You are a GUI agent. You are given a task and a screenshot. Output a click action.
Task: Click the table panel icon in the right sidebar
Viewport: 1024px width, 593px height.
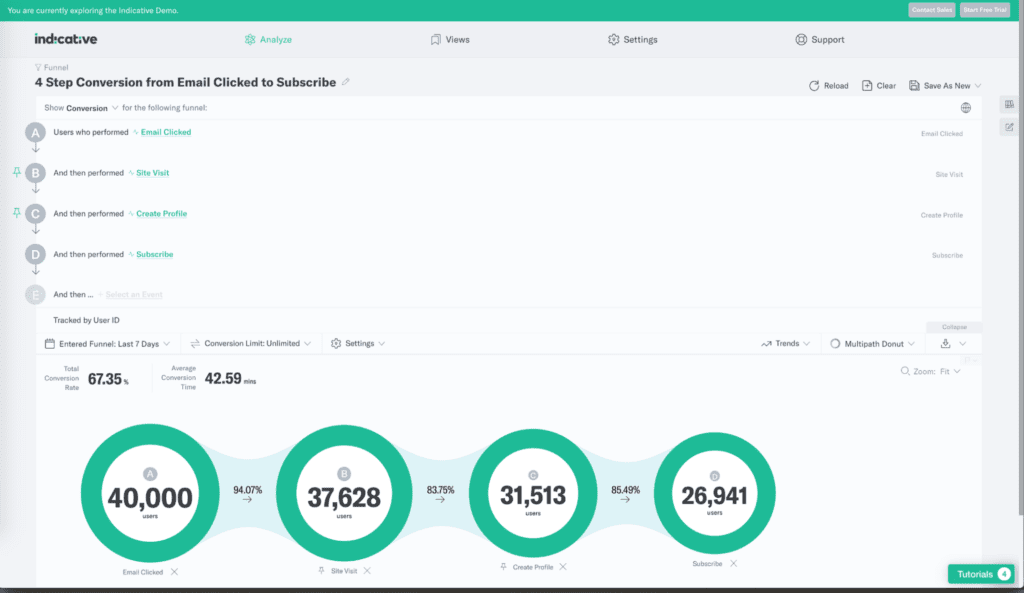(x=1009, y=103)
